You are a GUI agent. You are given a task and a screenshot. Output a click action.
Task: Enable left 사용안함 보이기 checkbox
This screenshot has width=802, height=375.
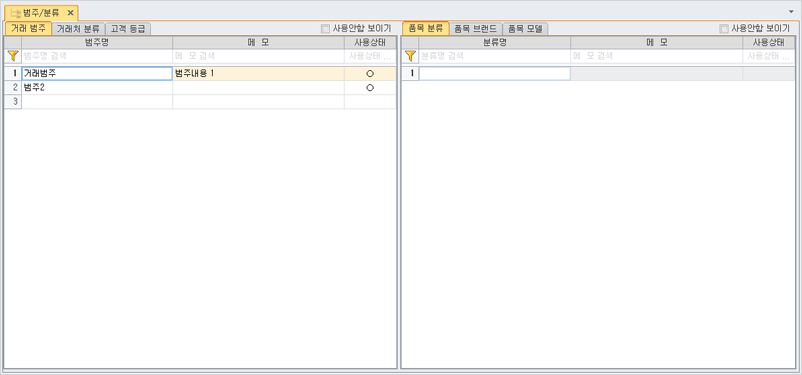(325, 29)
